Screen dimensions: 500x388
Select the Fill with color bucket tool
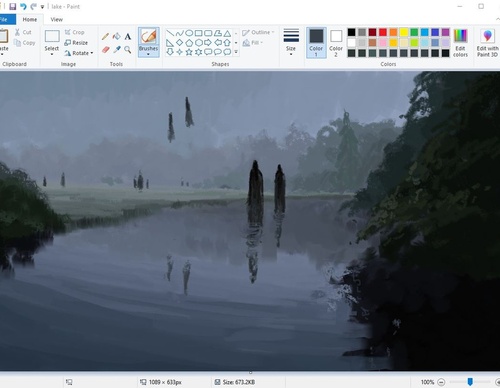coord(116,36)
